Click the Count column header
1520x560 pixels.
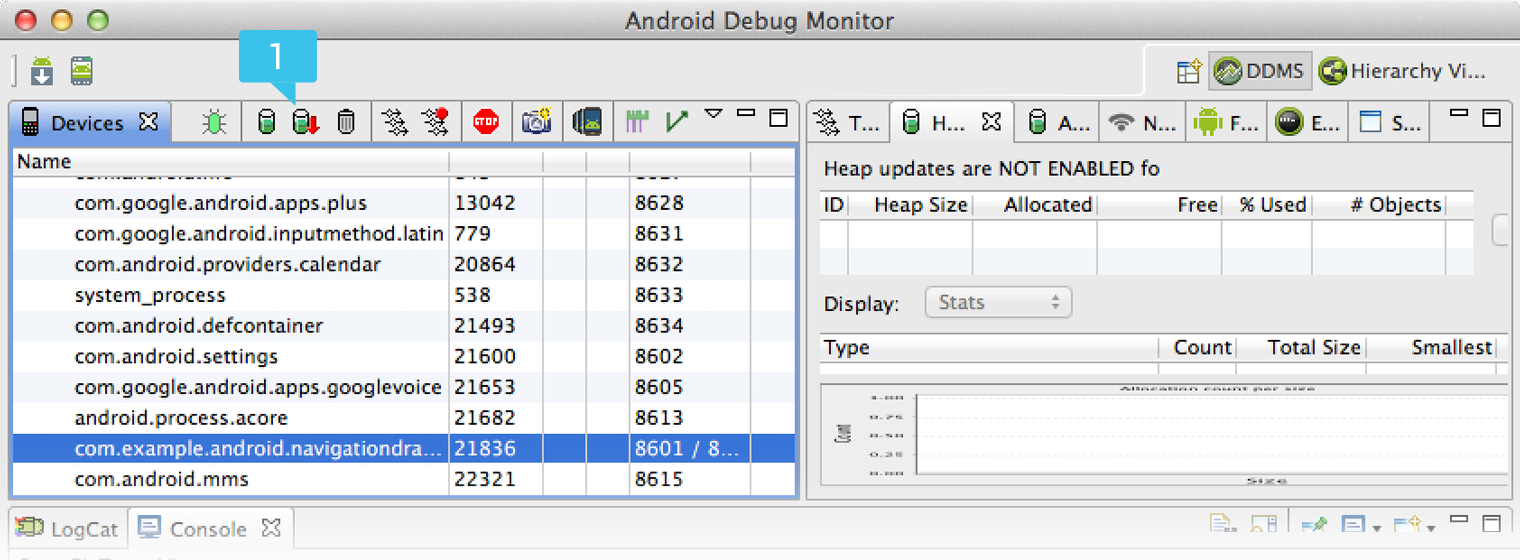pyautogui.click(x=1198, y=348)
